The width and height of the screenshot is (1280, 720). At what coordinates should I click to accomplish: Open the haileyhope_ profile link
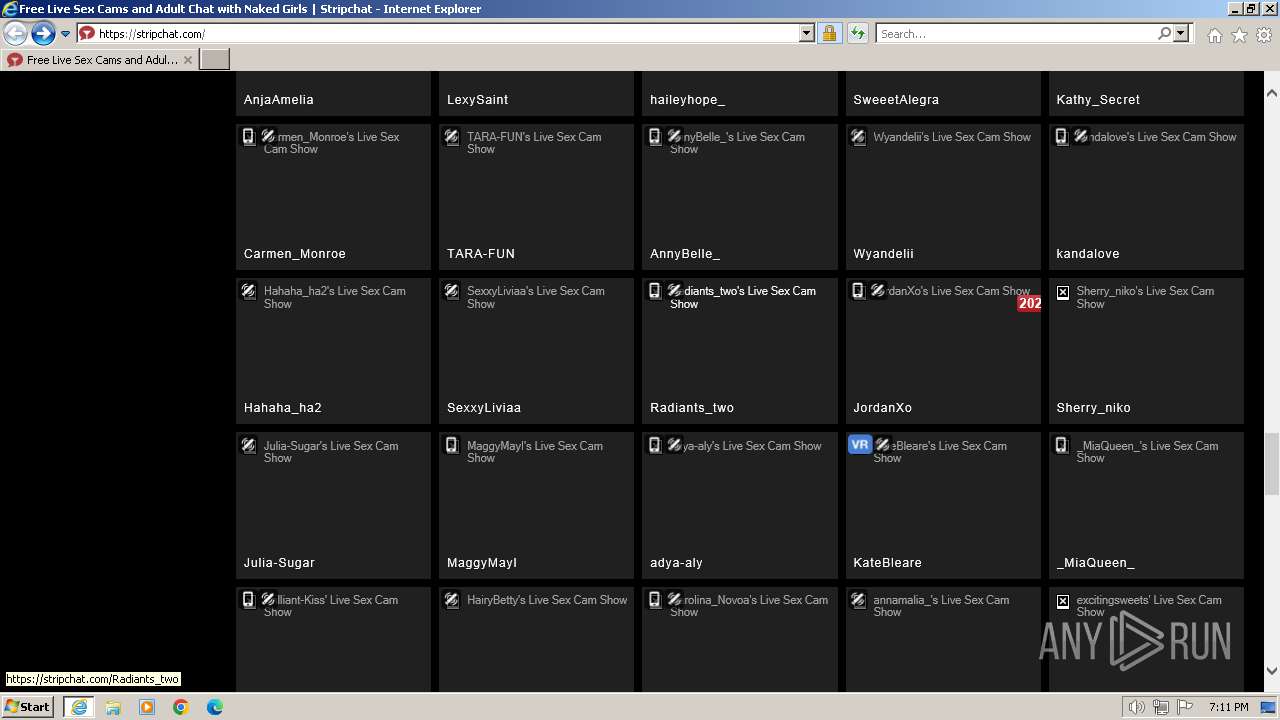(x=688, y=100)
